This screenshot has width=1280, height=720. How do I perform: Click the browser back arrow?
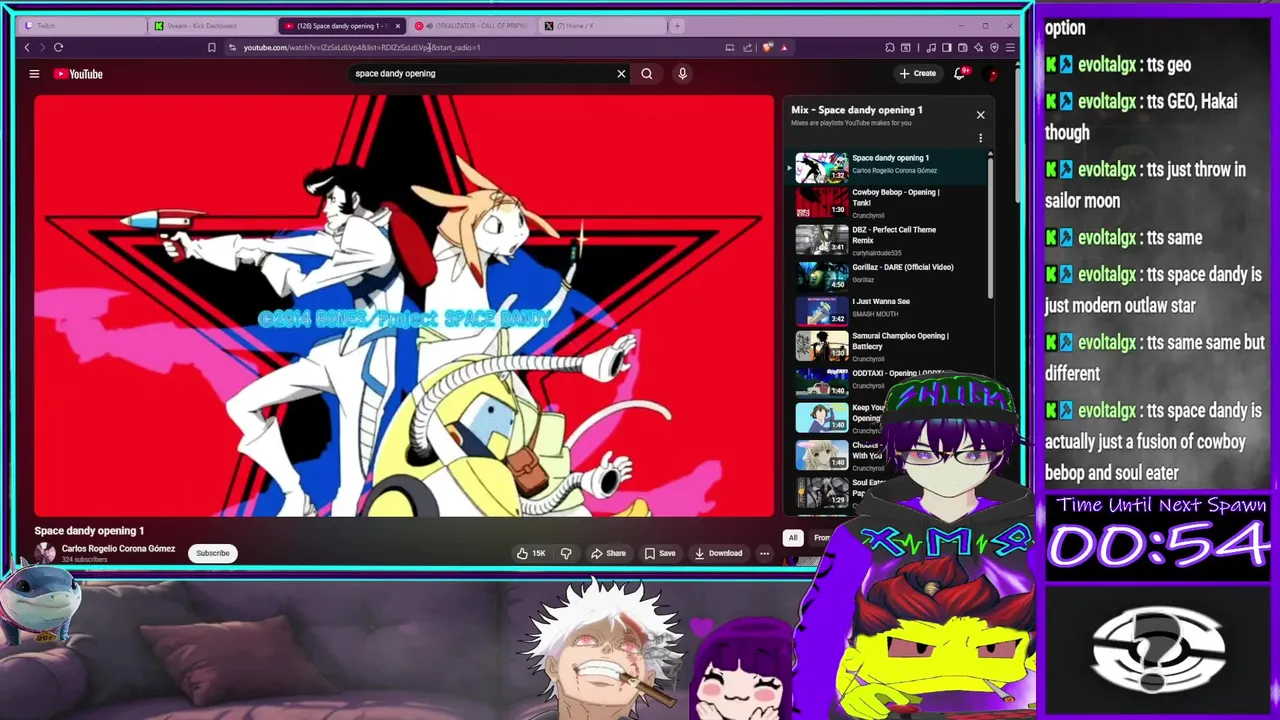pyautogui.click(x=27, y=47)
